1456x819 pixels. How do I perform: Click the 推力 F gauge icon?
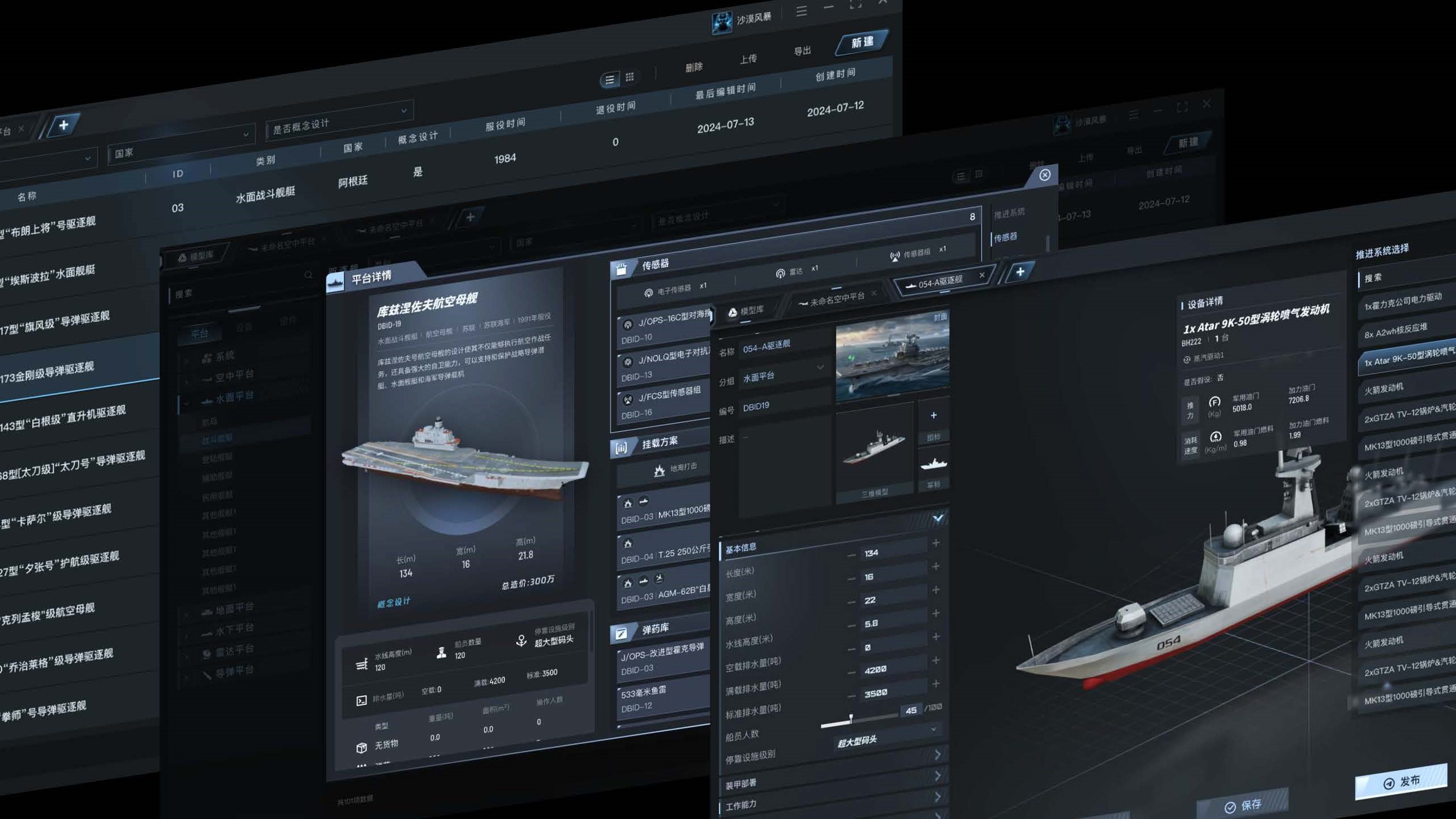[1214, 402]
